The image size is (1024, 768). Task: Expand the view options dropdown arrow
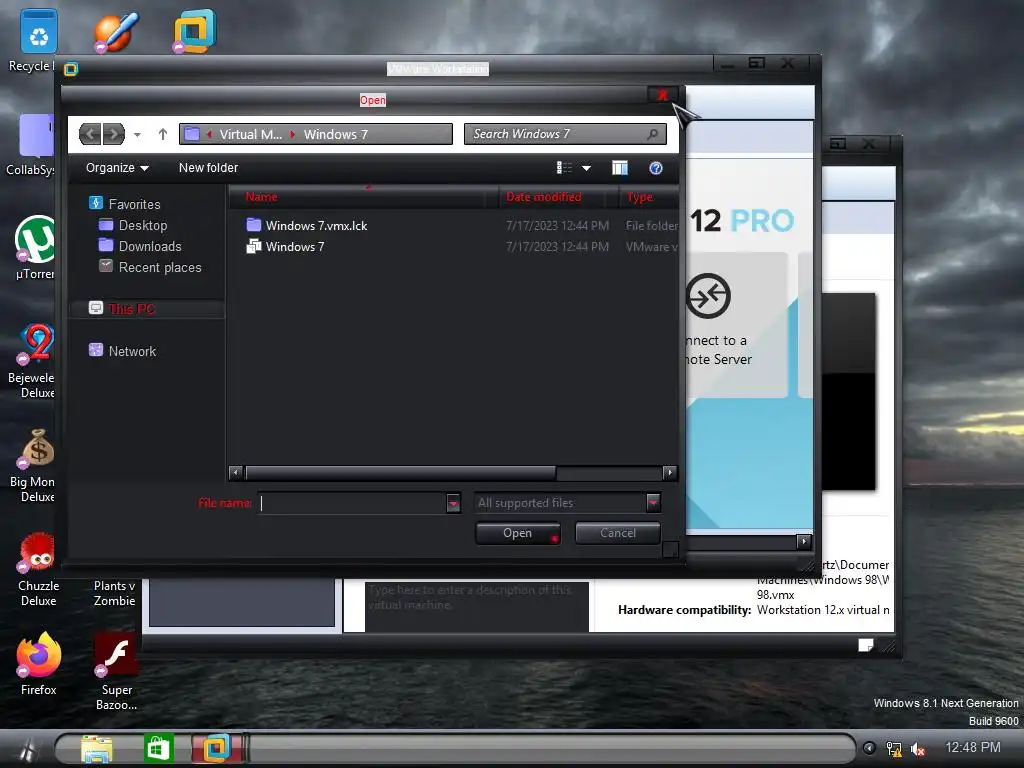click(x=586, y=168)
